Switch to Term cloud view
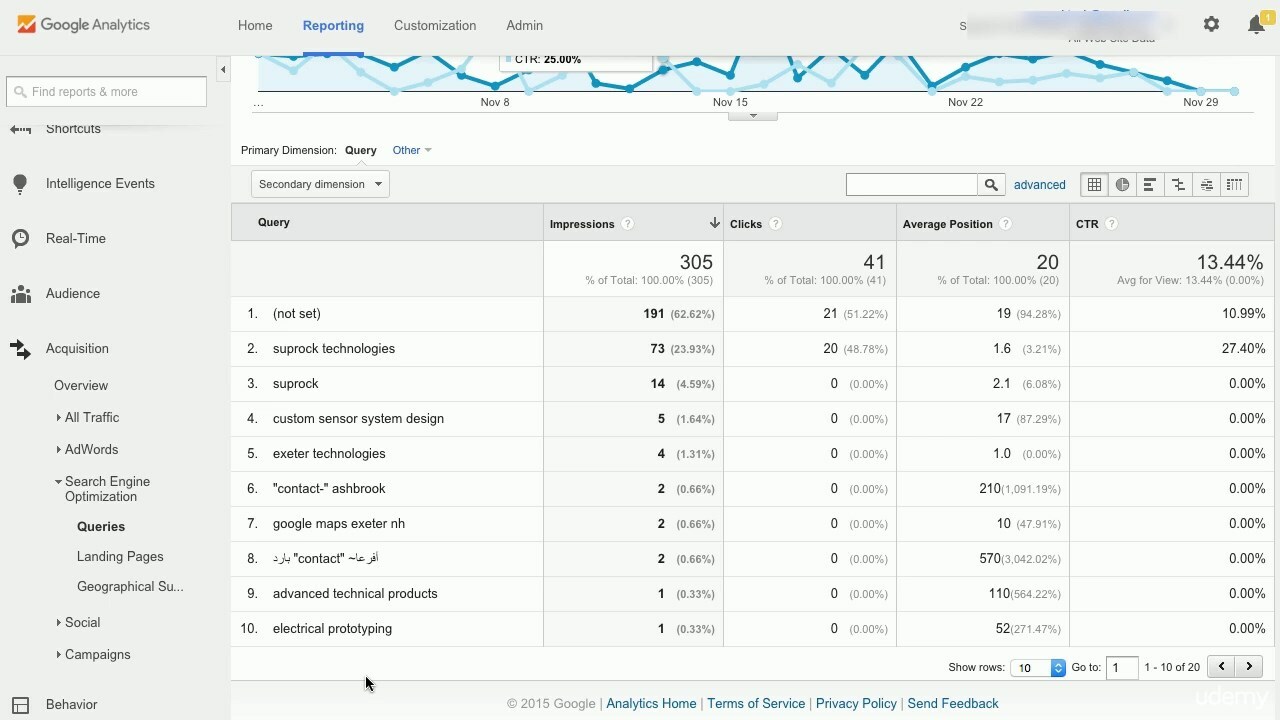The image size is (1280, 720). (1207, 184)
